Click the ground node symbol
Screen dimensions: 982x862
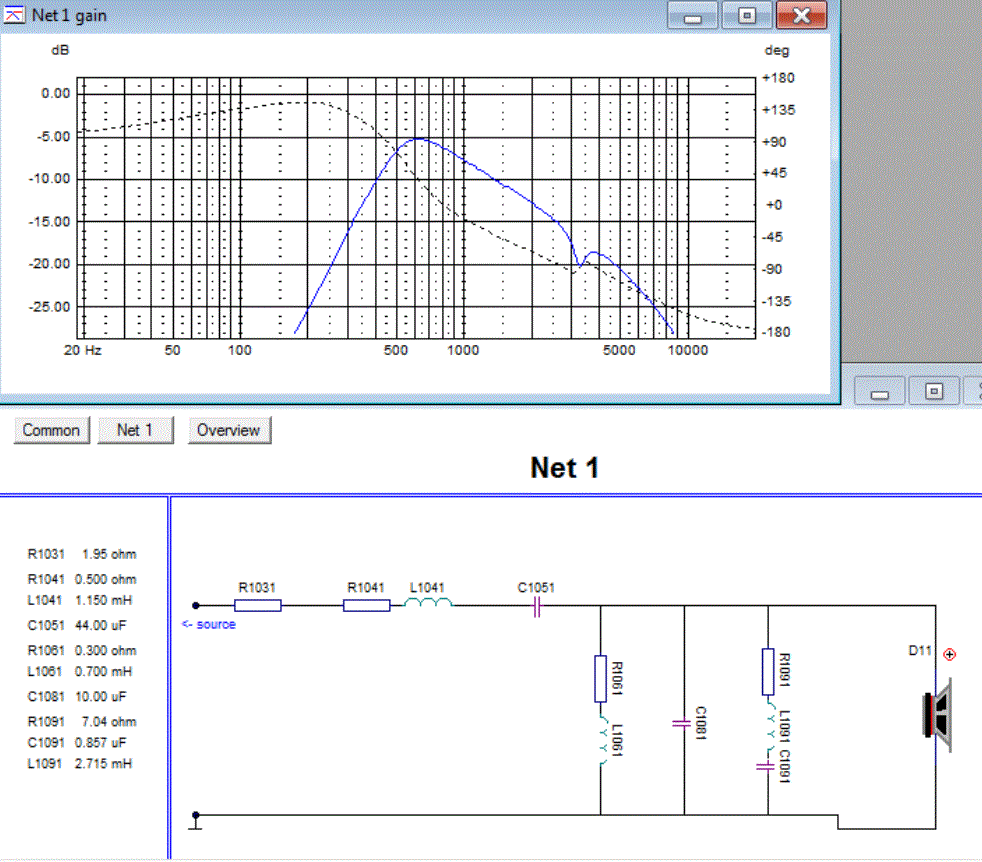click(196, 820)
